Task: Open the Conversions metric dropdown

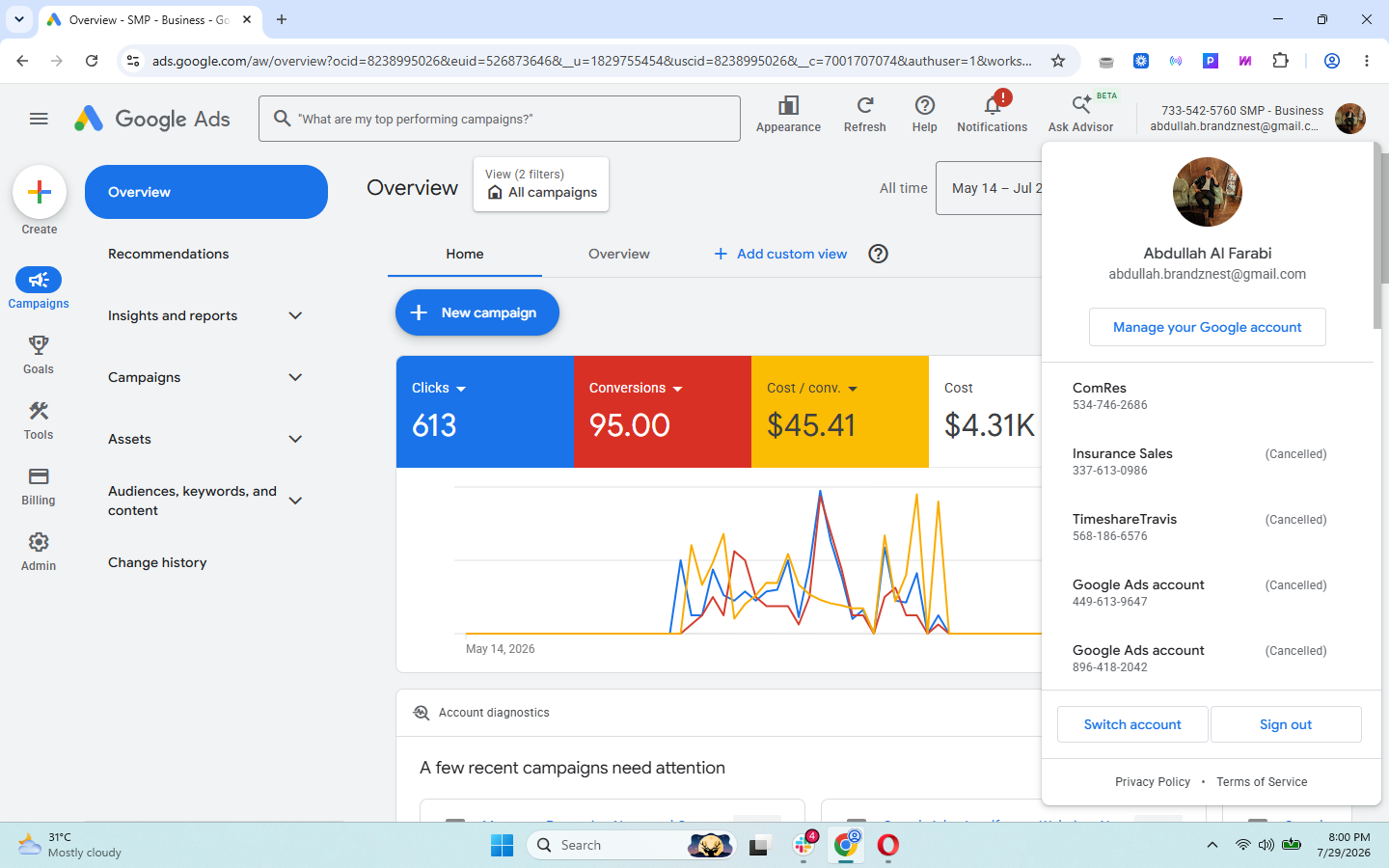Action: click(677, 389)
